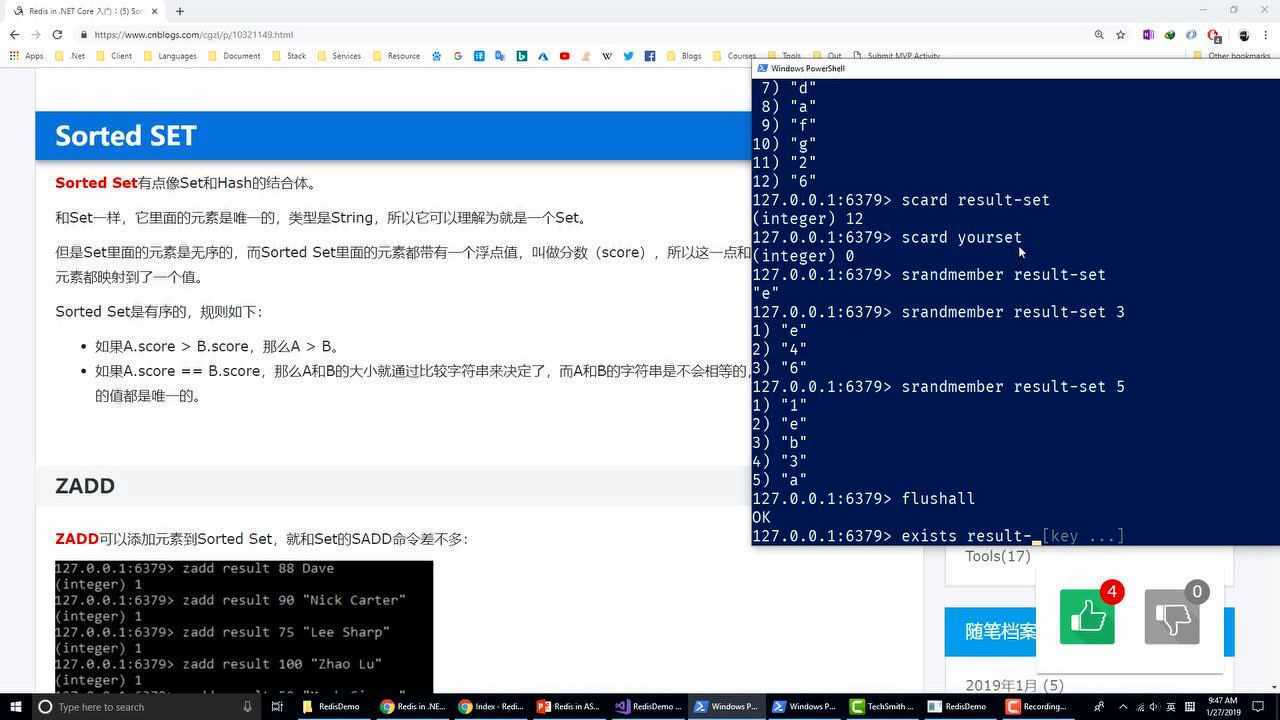Open the Tools(17) sidebar link

coord(997,556)
